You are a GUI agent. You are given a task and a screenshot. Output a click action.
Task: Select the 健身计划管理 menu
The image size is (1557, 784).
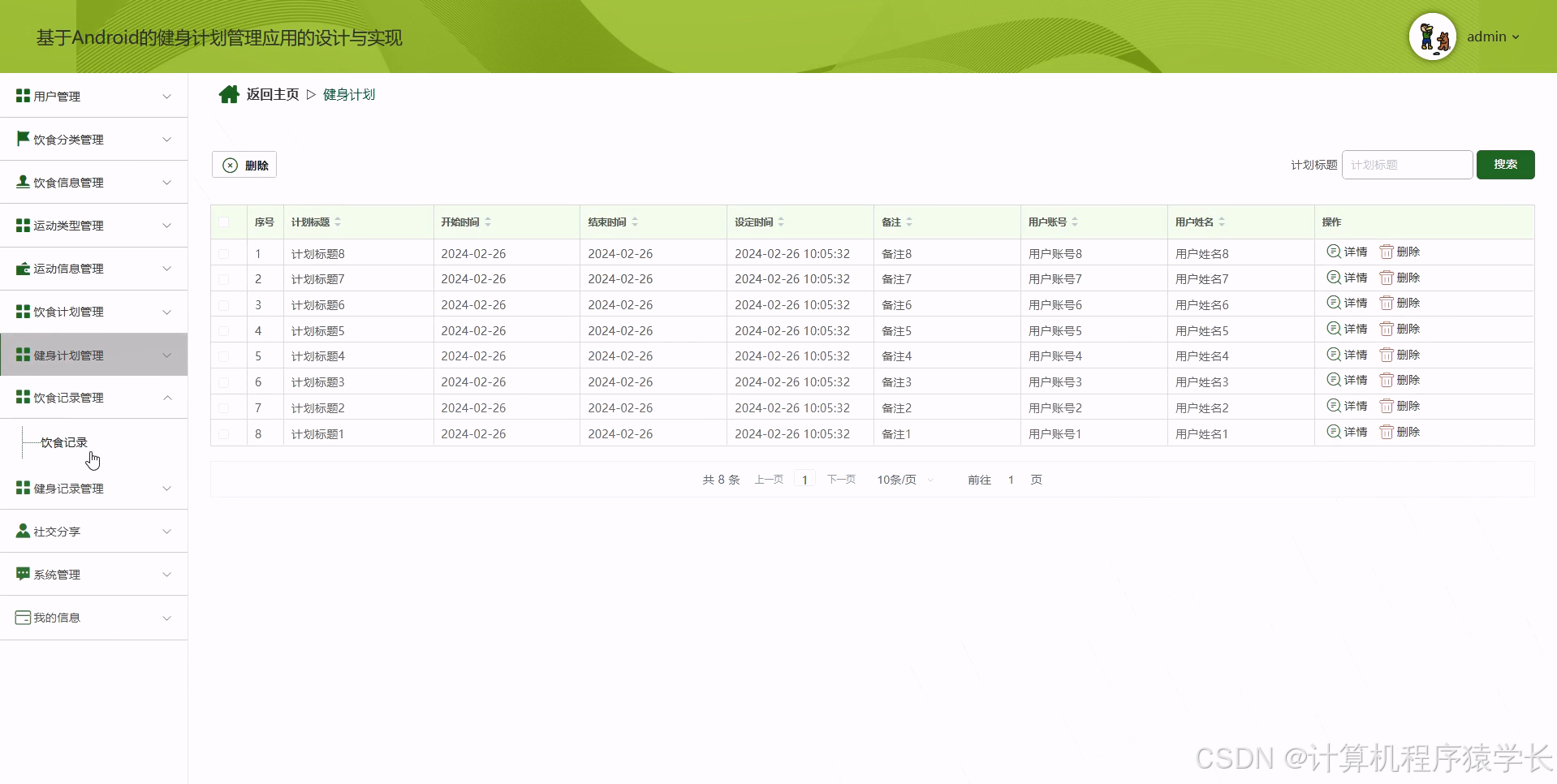(x=94, y=355)
